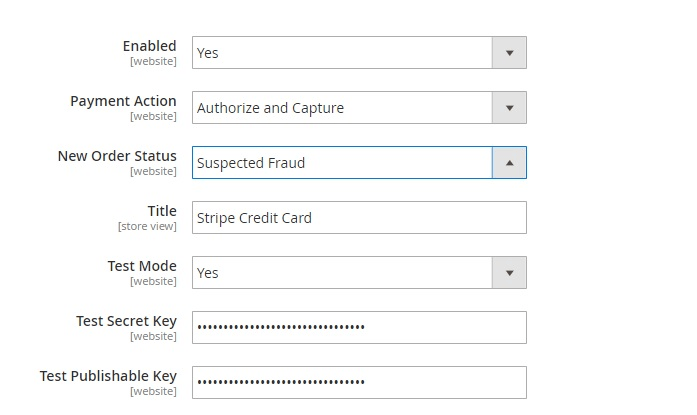Click the [store view] scope text under Title
This screenshot has height=415, width=697.
pos(147,226)
